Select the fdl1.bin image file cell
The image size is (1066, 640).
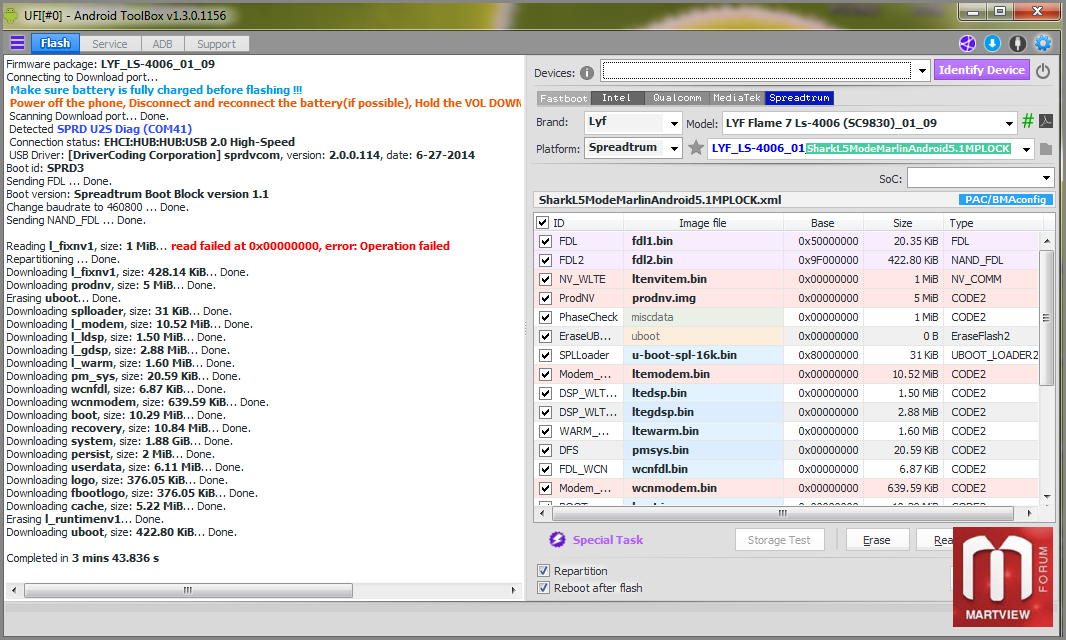(702, 241)
